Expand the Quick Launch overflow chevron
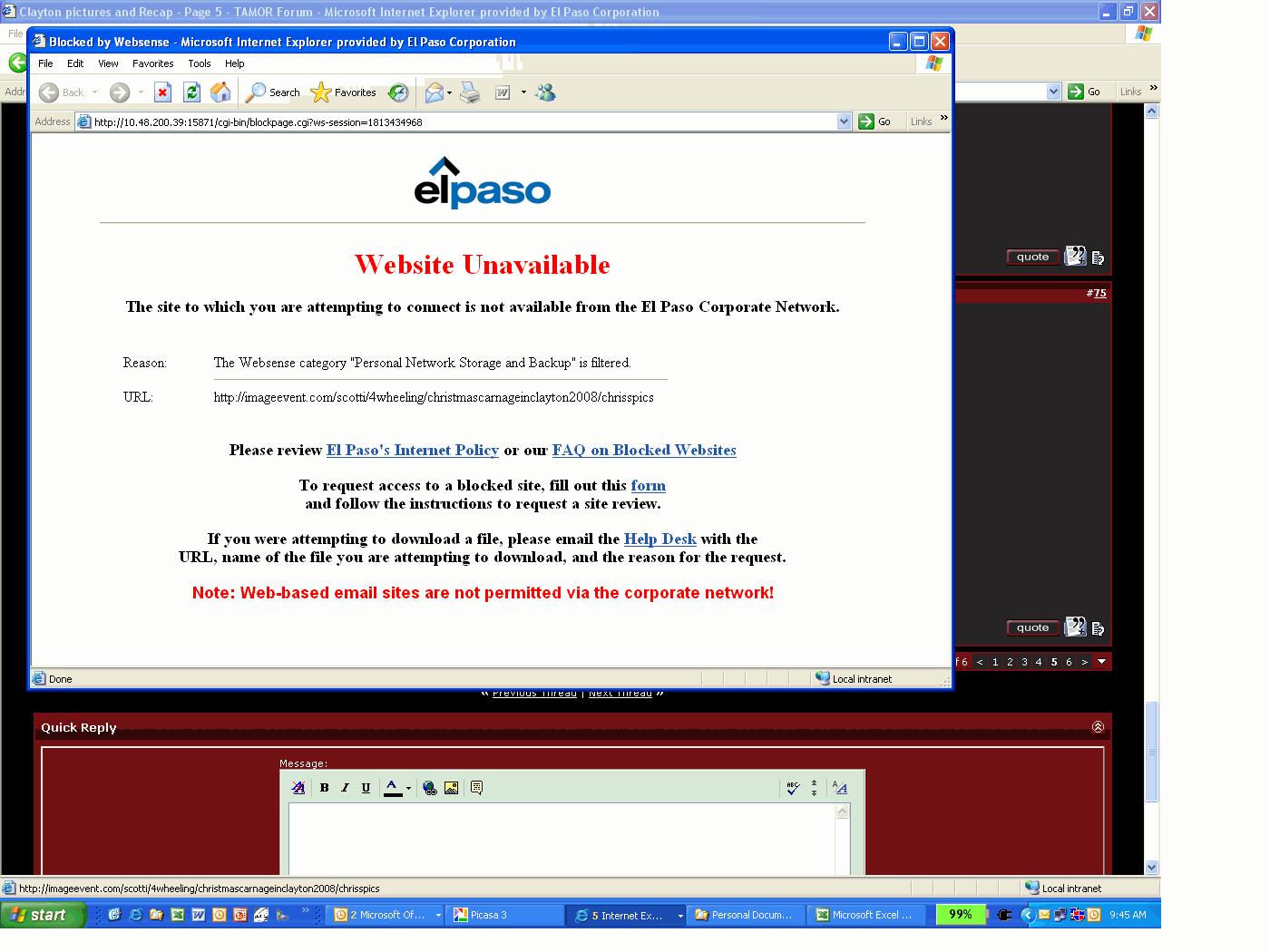Image resolution: width=1270 pixels, height=952 pixels. [x=305, y=909]
